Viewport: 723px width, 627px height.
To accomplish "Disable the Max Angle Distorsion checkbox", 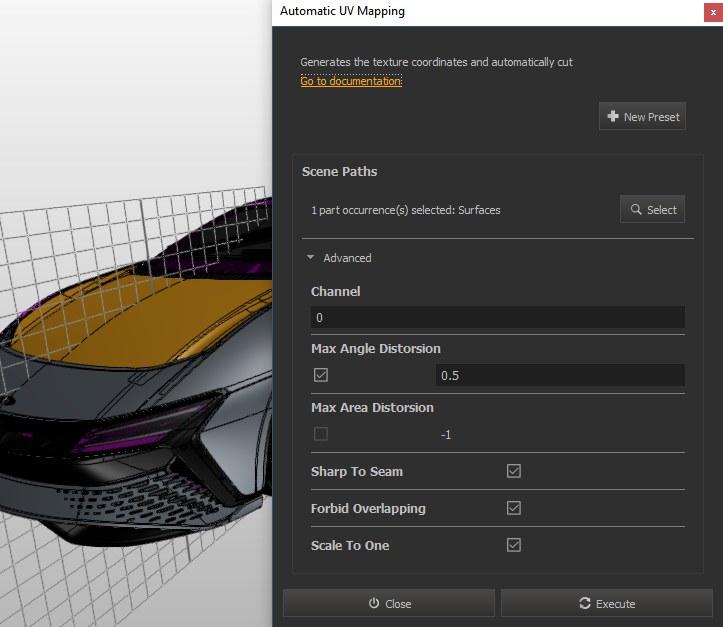I will pos(321,375).
